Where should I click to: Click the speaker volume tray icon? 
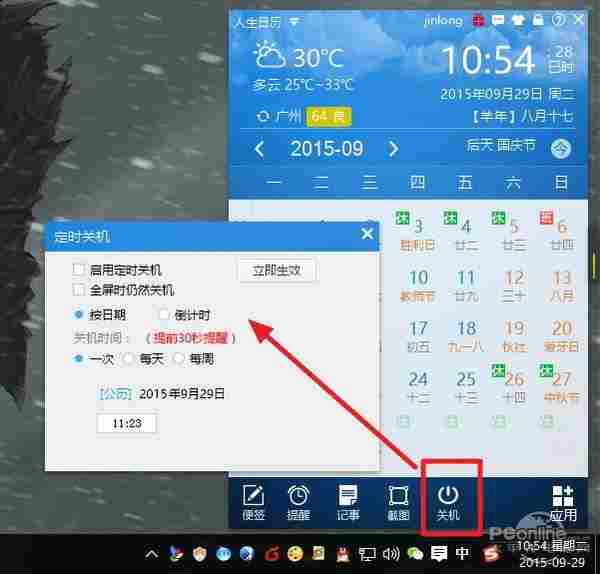click(391, 553)
